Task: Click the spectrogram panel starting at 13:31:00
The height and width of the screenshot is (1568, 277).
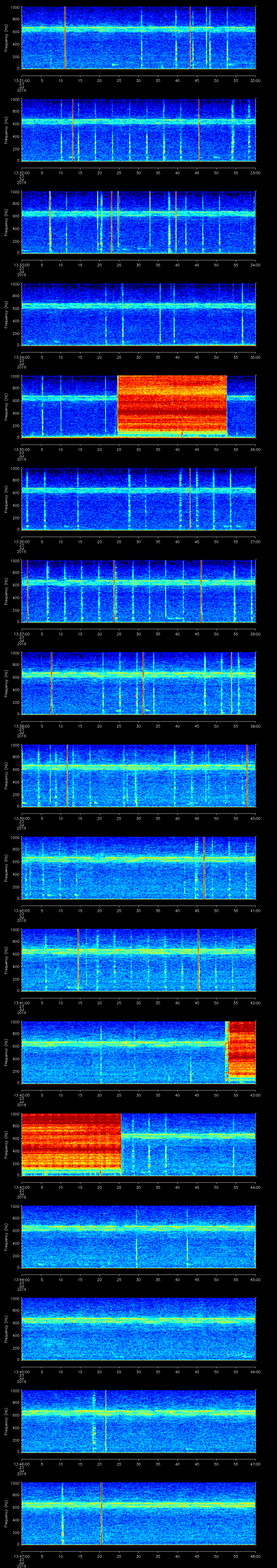Action: [139, 38]
